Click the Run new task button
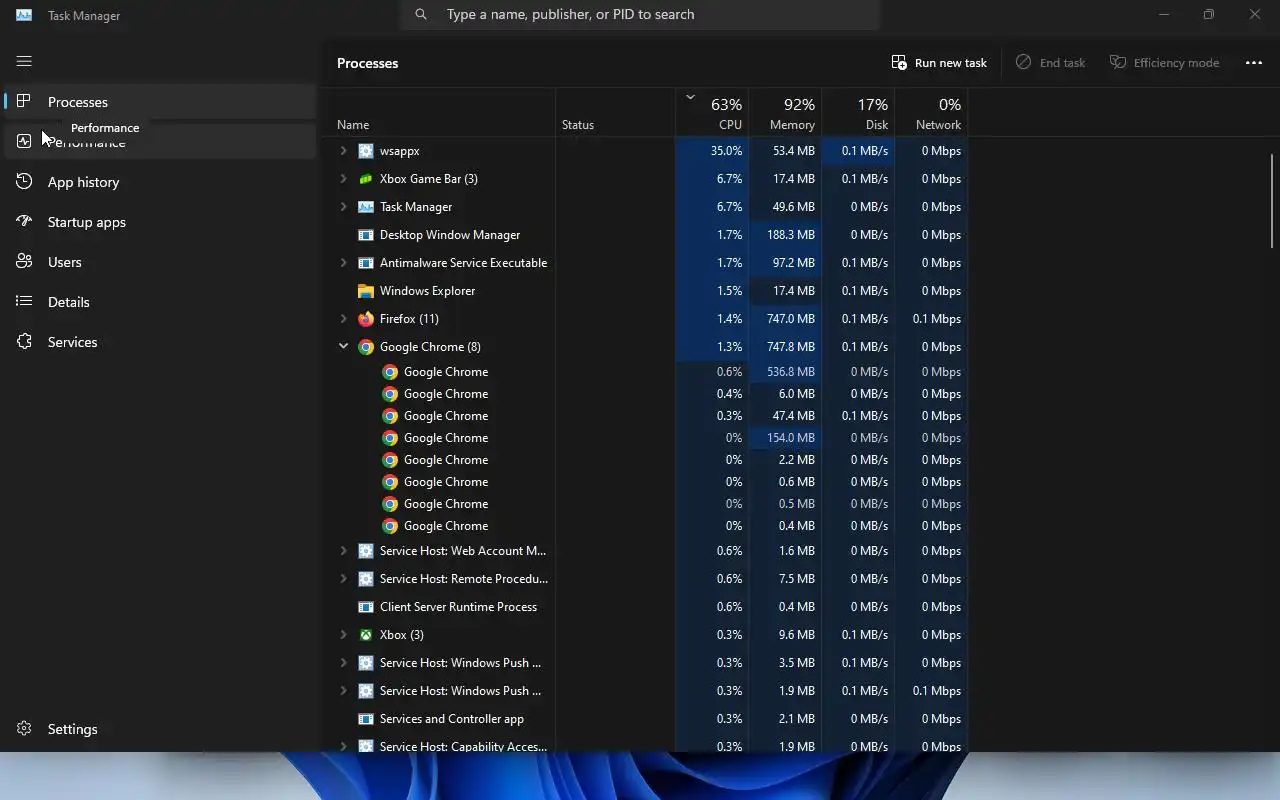The height and width of the screenshot is (800, 1280). point(939,62)
